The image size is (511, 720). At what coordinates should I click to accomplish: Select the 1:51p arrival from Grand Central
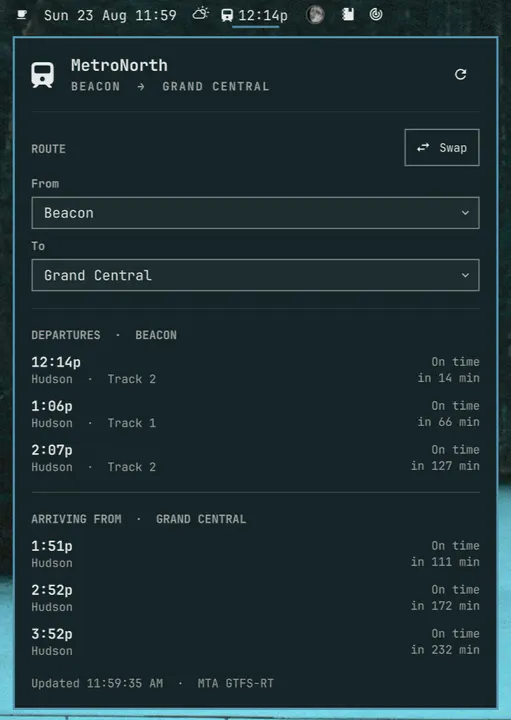pyautogui.click(x=255, y=554)
